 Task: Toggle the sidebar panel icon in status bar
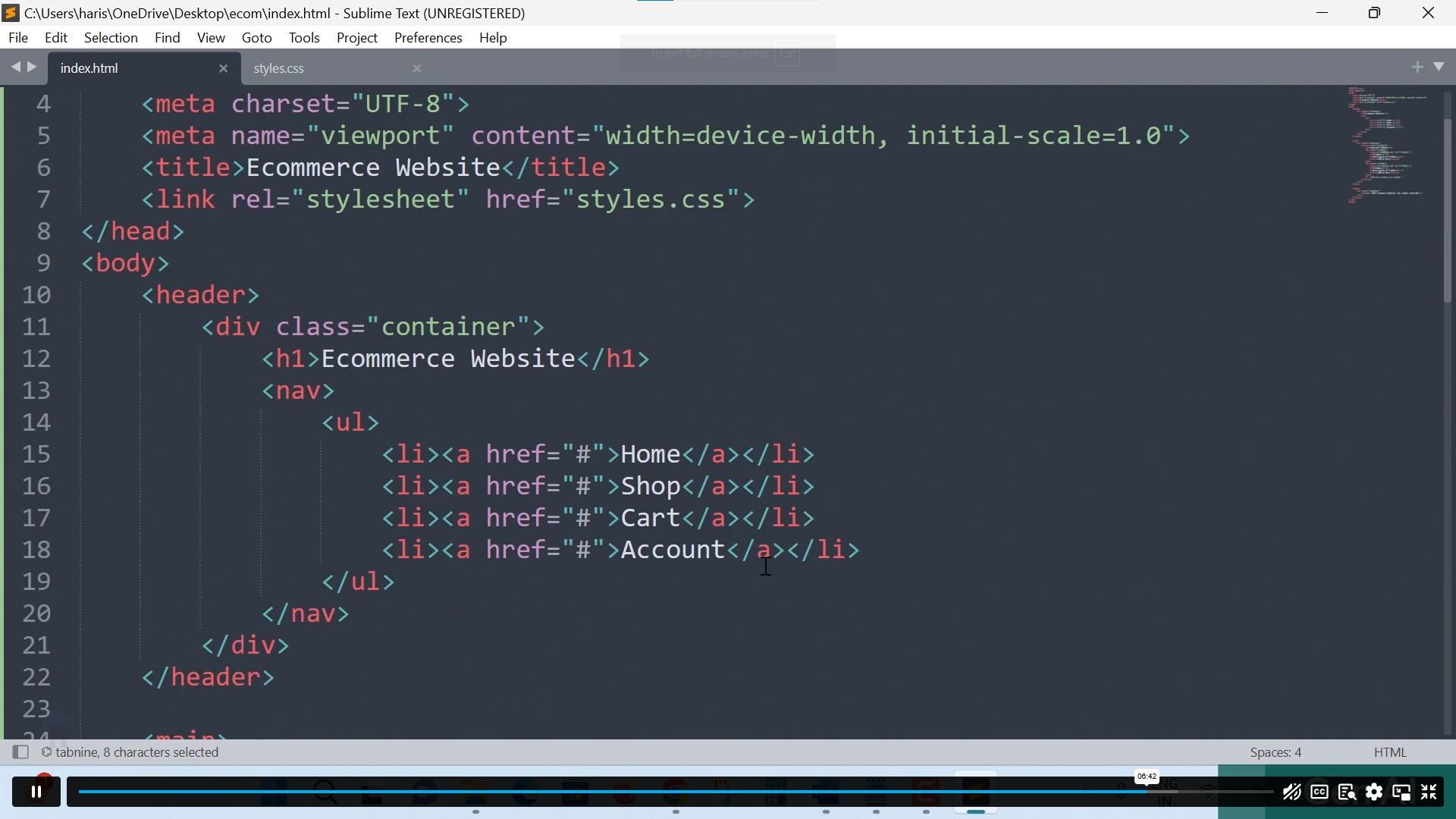pyautogui.click(x=20, y=752)
